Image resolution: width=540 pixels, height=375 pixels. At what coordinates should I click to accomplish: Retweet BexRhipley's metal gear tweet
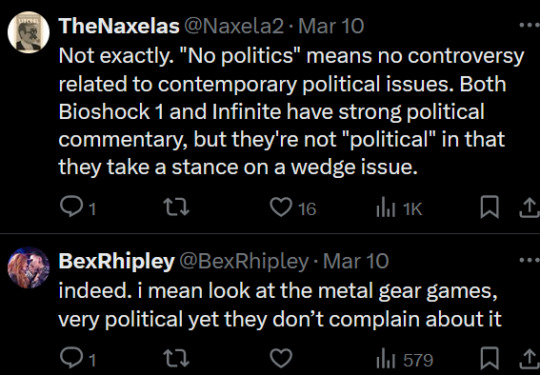pyautogui.click(x=176, y=358)
